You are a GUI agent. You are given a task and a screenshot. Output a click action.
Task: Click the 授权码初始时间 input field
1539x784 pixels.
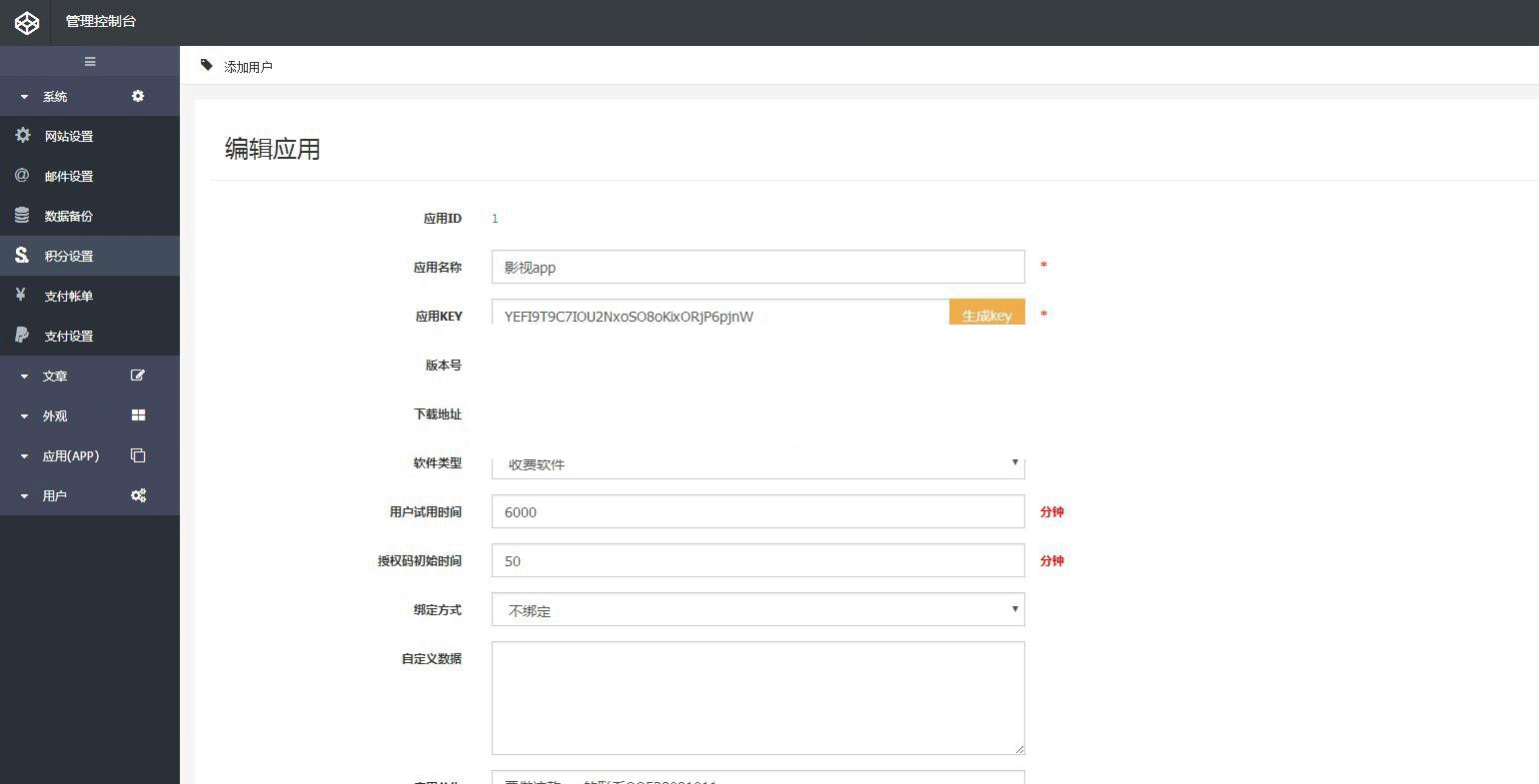click(759, 560)
